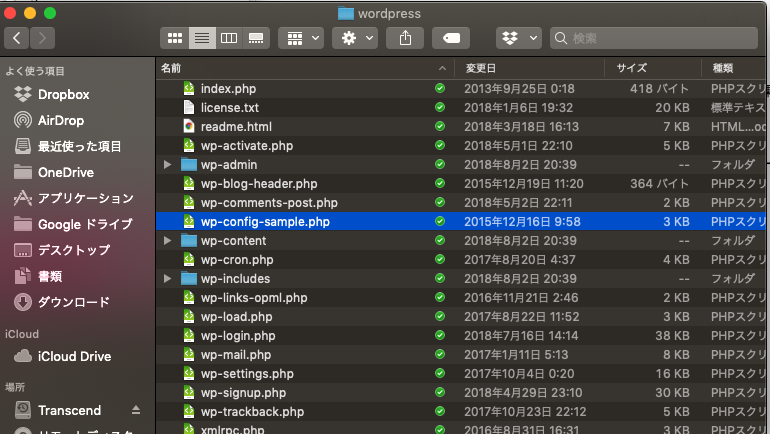This screenshot has width=770, height=434.
Task: Open the group-by arrangement dropdown
Action: [x=301, y=38]
